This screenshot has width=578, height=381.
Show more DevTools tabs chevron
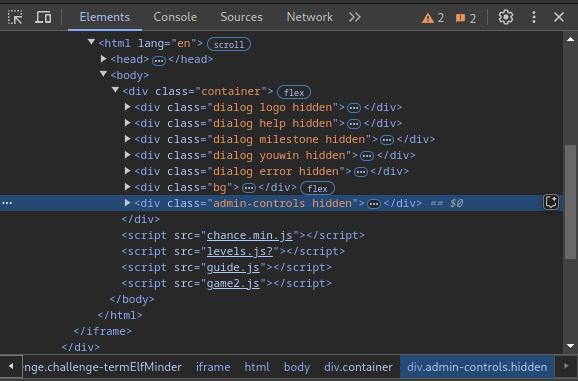pyautogui.click(x=355, y=17)
